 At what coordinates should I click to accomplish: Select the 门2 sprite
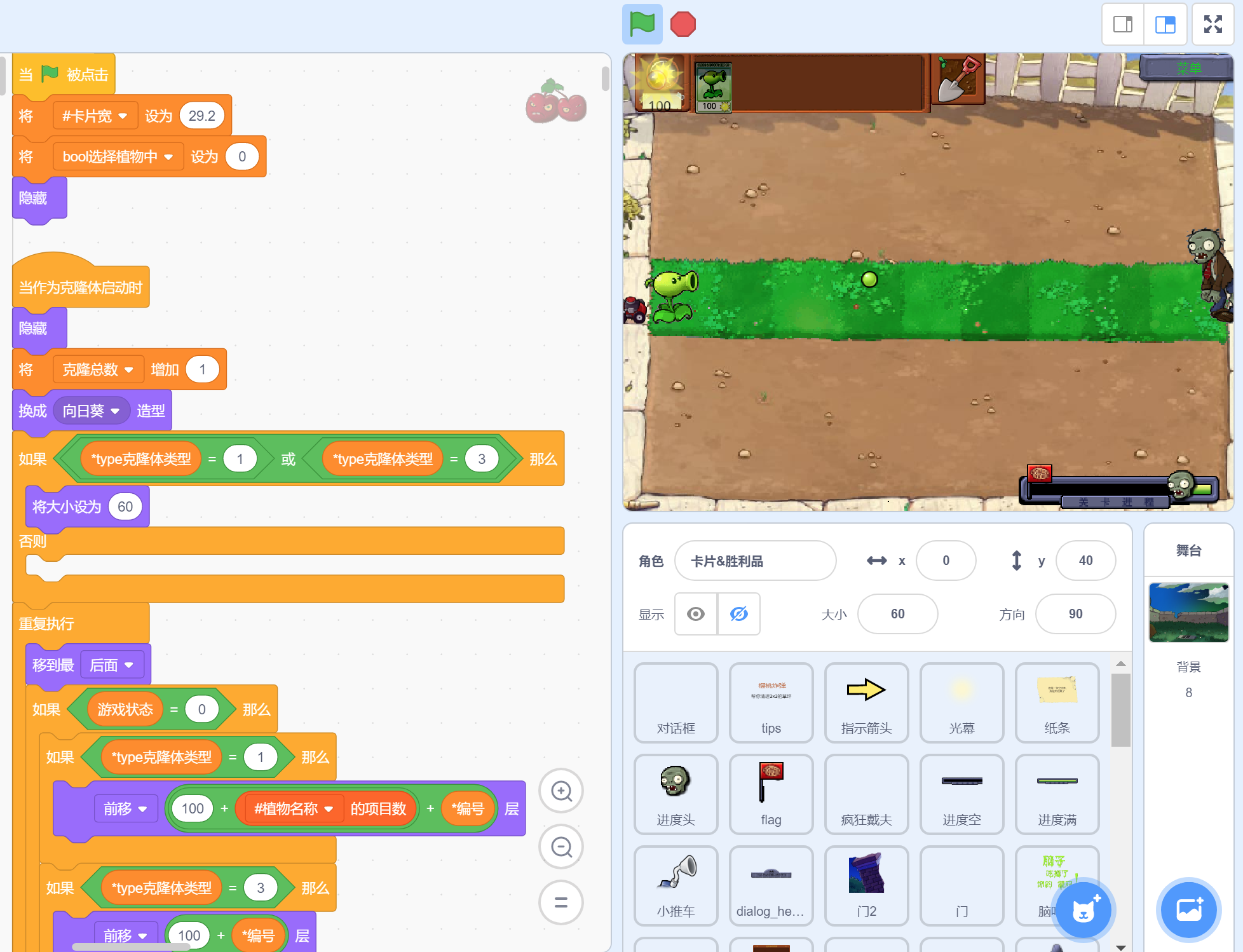867,886
